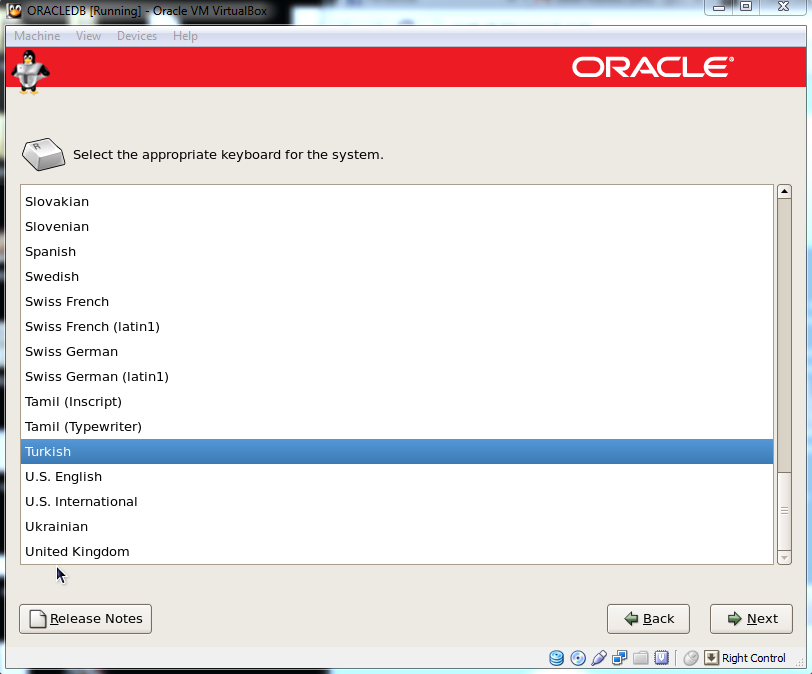Click the Tux penguin logo in banner
812x674 pixels.
[x=31, y=72]
